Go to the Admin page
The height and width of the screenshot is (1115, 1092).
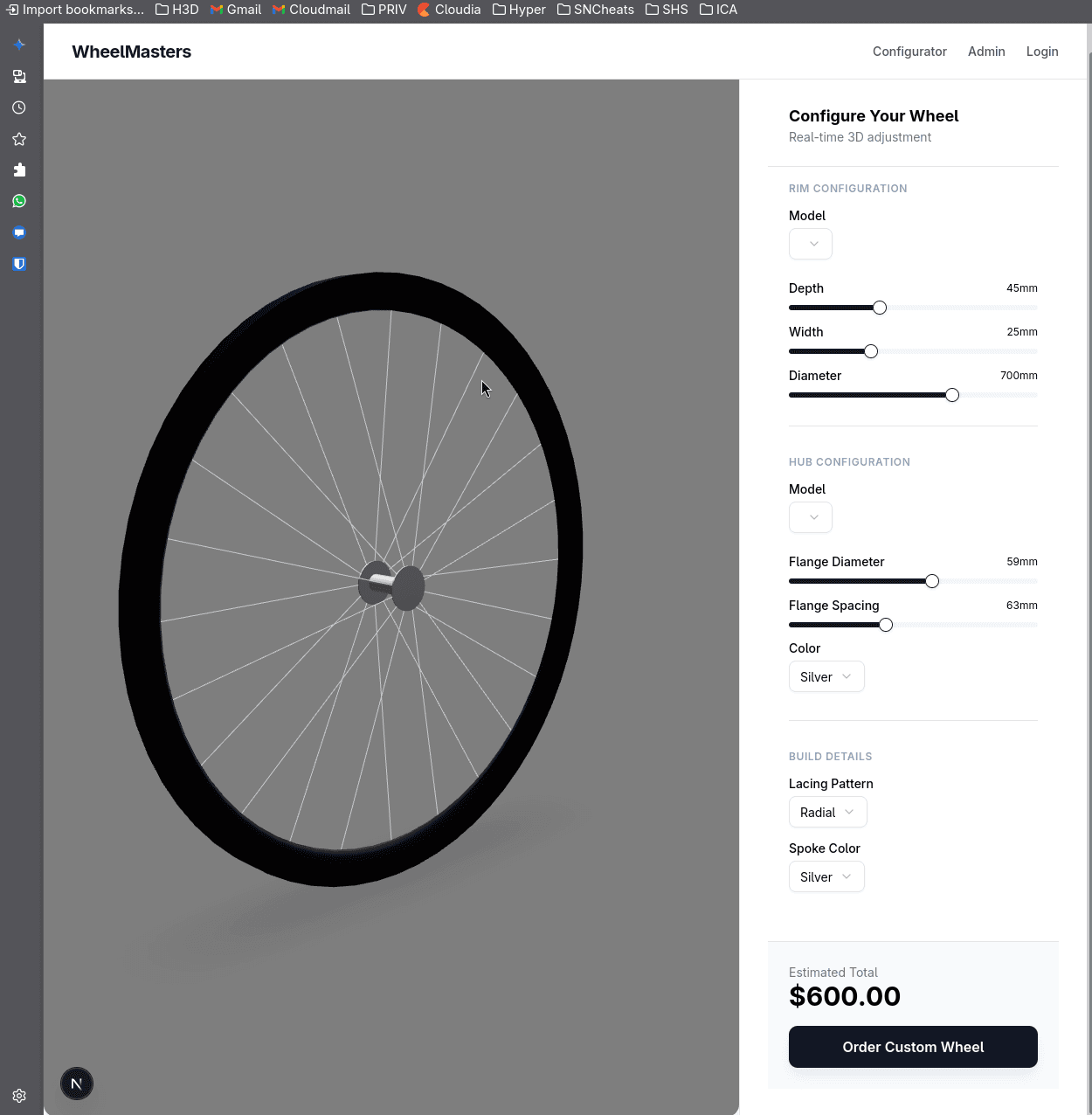(986, 52)
